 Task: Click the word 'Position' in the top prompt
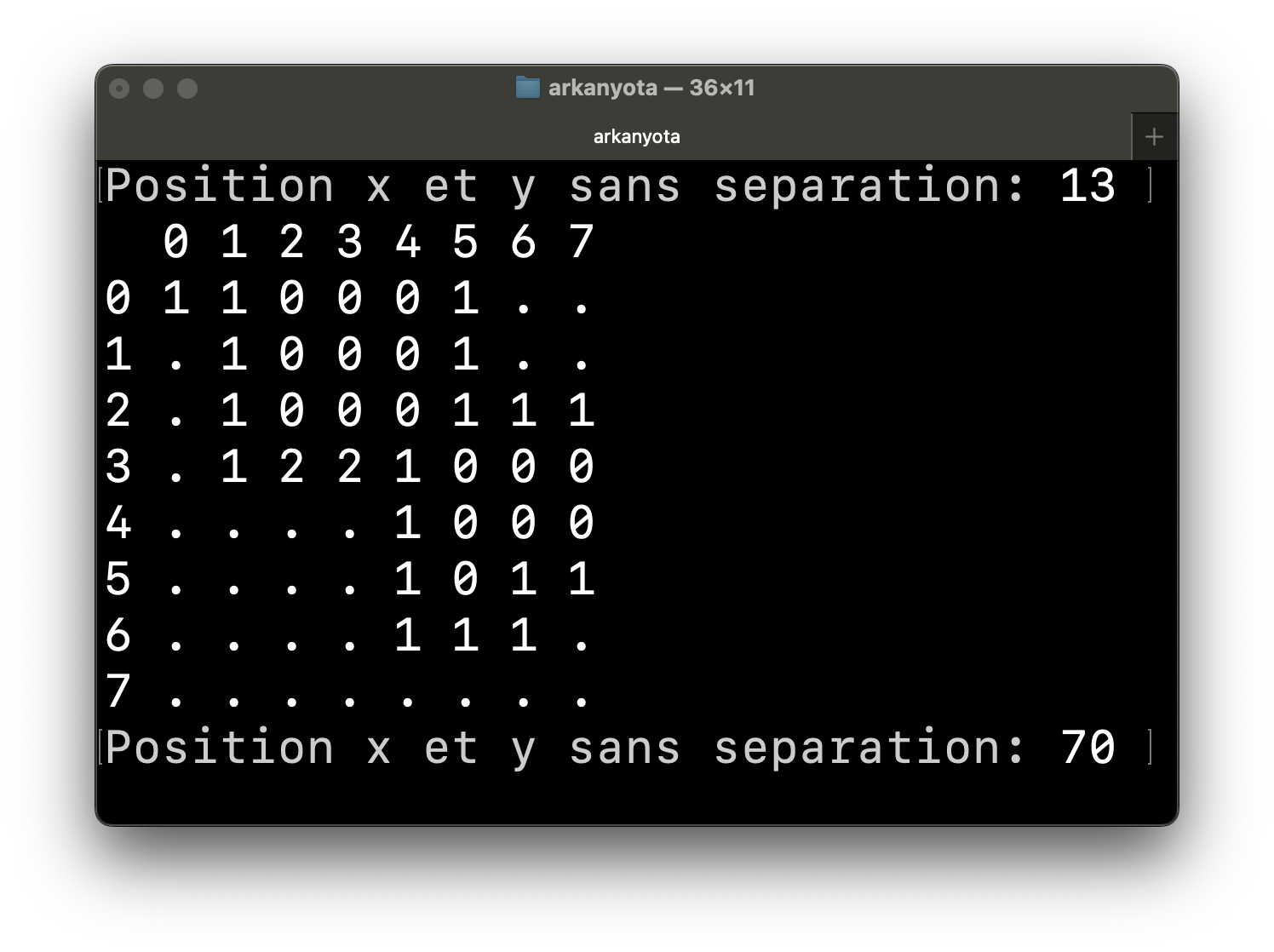point(220,186)
